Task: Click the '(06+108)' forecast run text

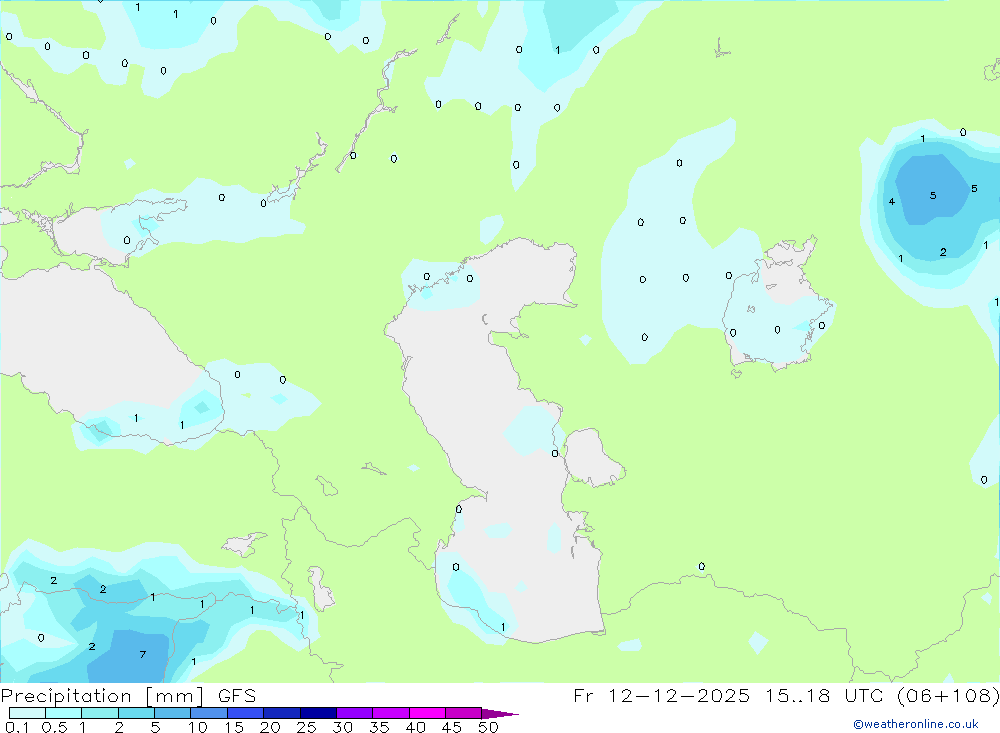Action: coord(948,696)
